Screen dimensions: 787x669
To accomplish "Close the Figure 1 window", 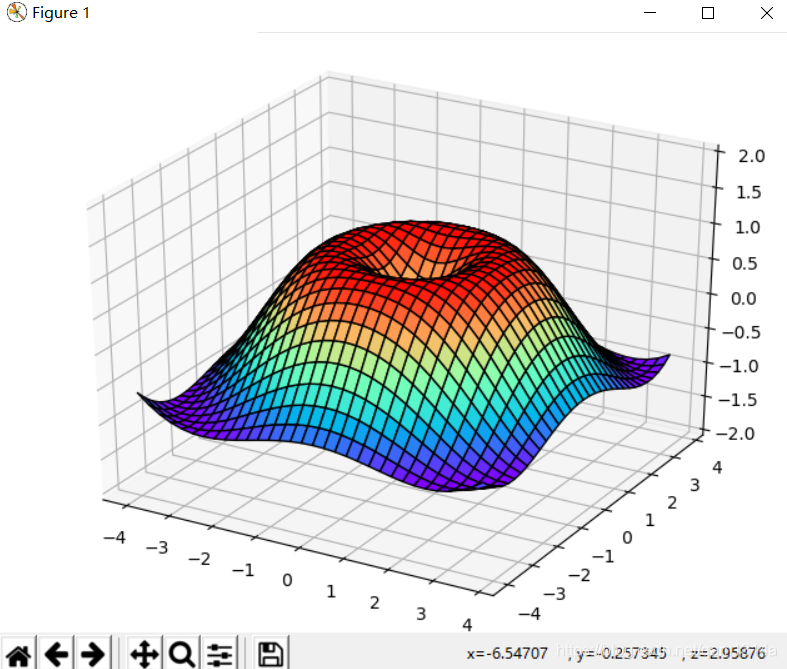I will click(x=766, y=13).
